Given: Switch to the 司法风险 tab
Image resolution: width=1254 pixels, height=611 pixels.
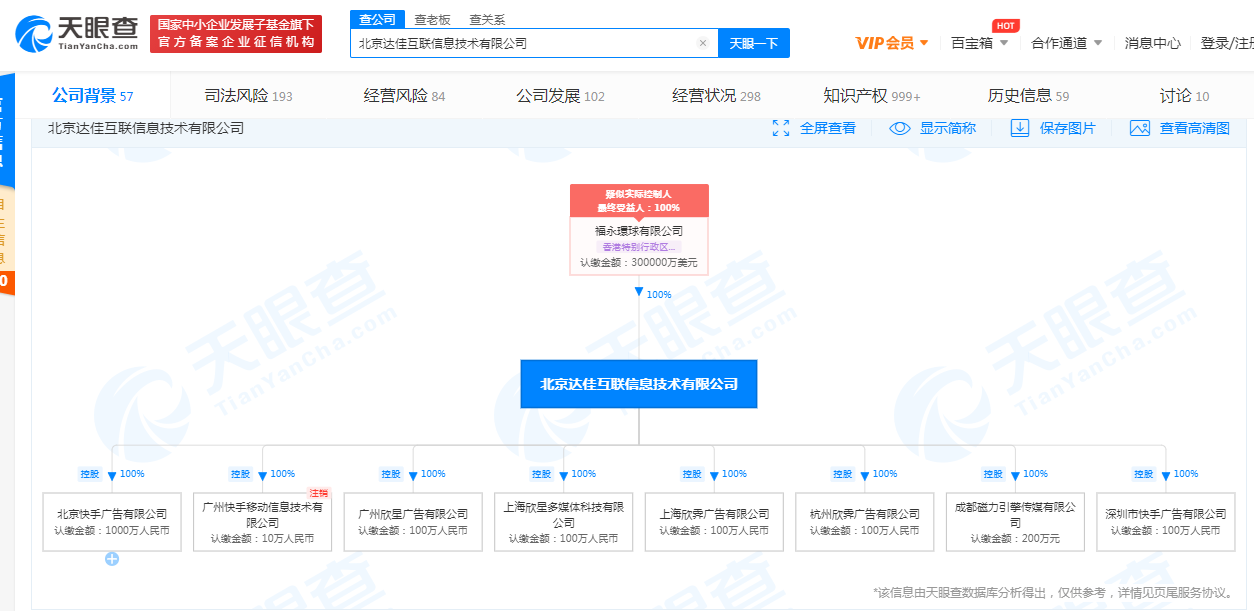Looking at the screenshot, I should [x=248, y=96].
